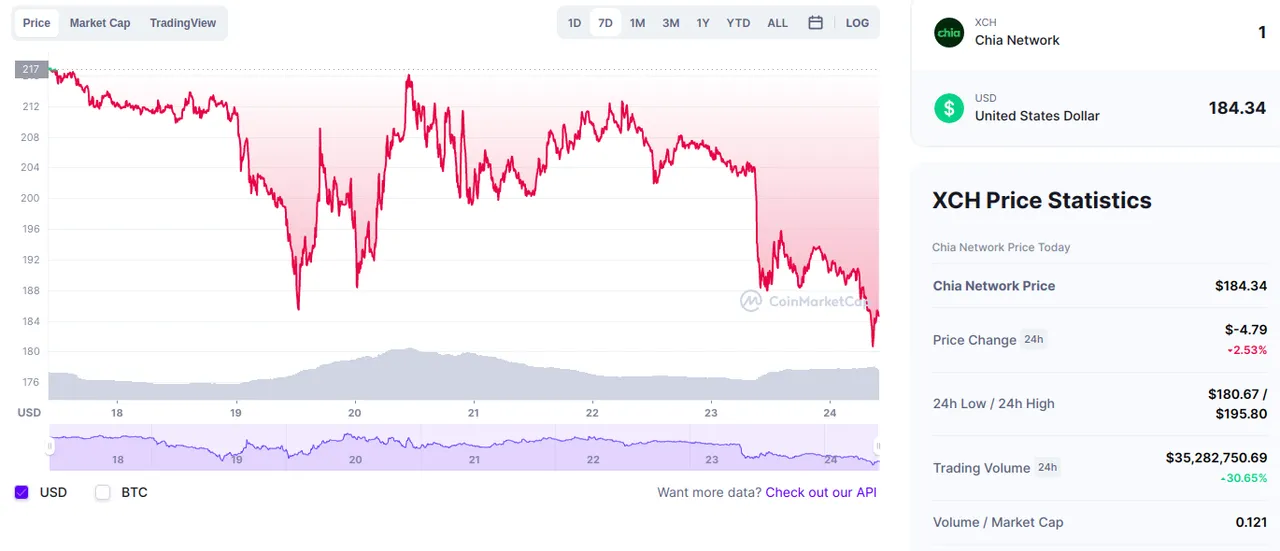Show the YTD time range
Image resolution: width=1280 pixels, height=551 pixels.
738,23
